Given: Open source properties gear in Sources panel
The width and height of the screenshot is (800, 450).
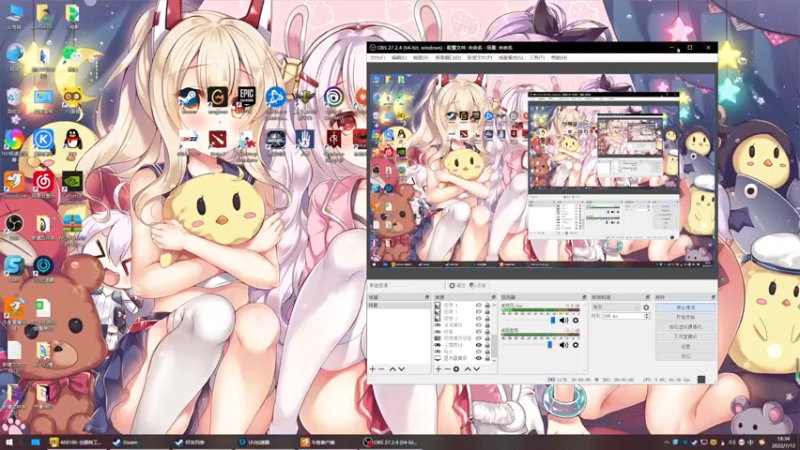Looking at the screenshot, I should point(456,369).
